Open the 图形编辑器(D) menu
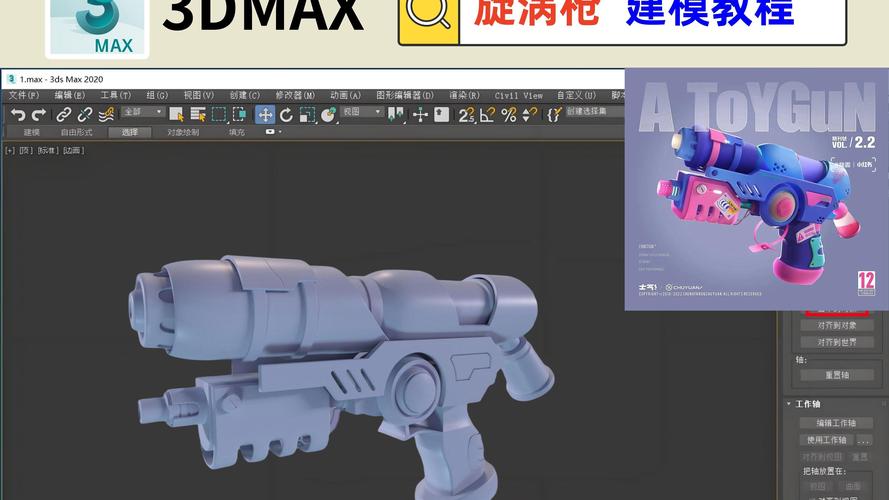This screenshot has height=500, width=889. click(405, 95)
